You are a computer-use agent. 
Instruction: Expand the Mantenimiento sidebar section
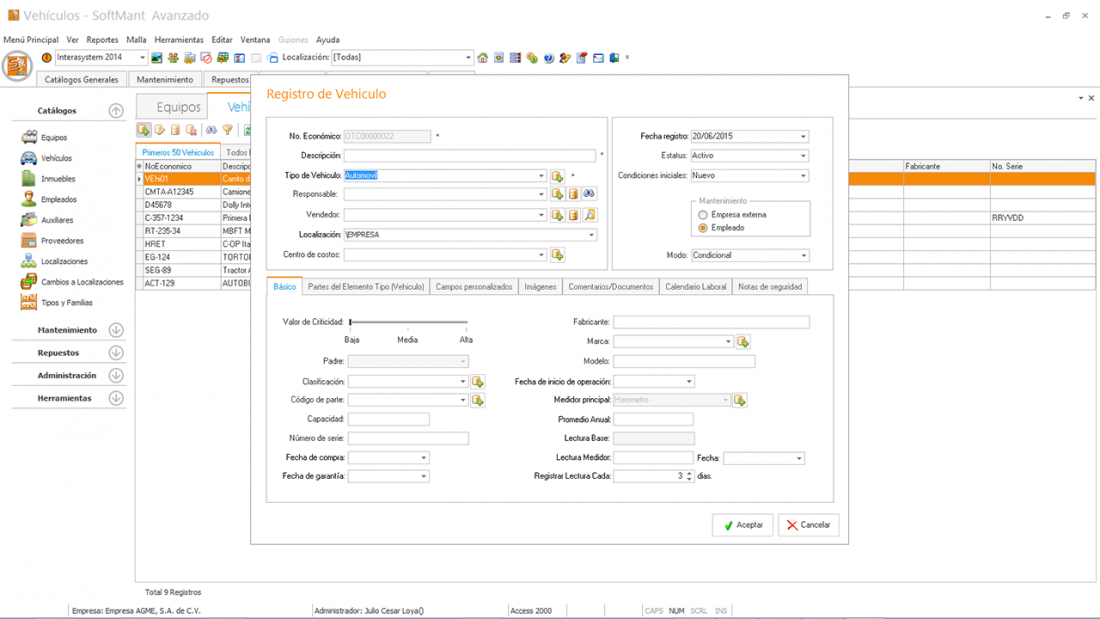pyautogui.click(x=116, y=330)
